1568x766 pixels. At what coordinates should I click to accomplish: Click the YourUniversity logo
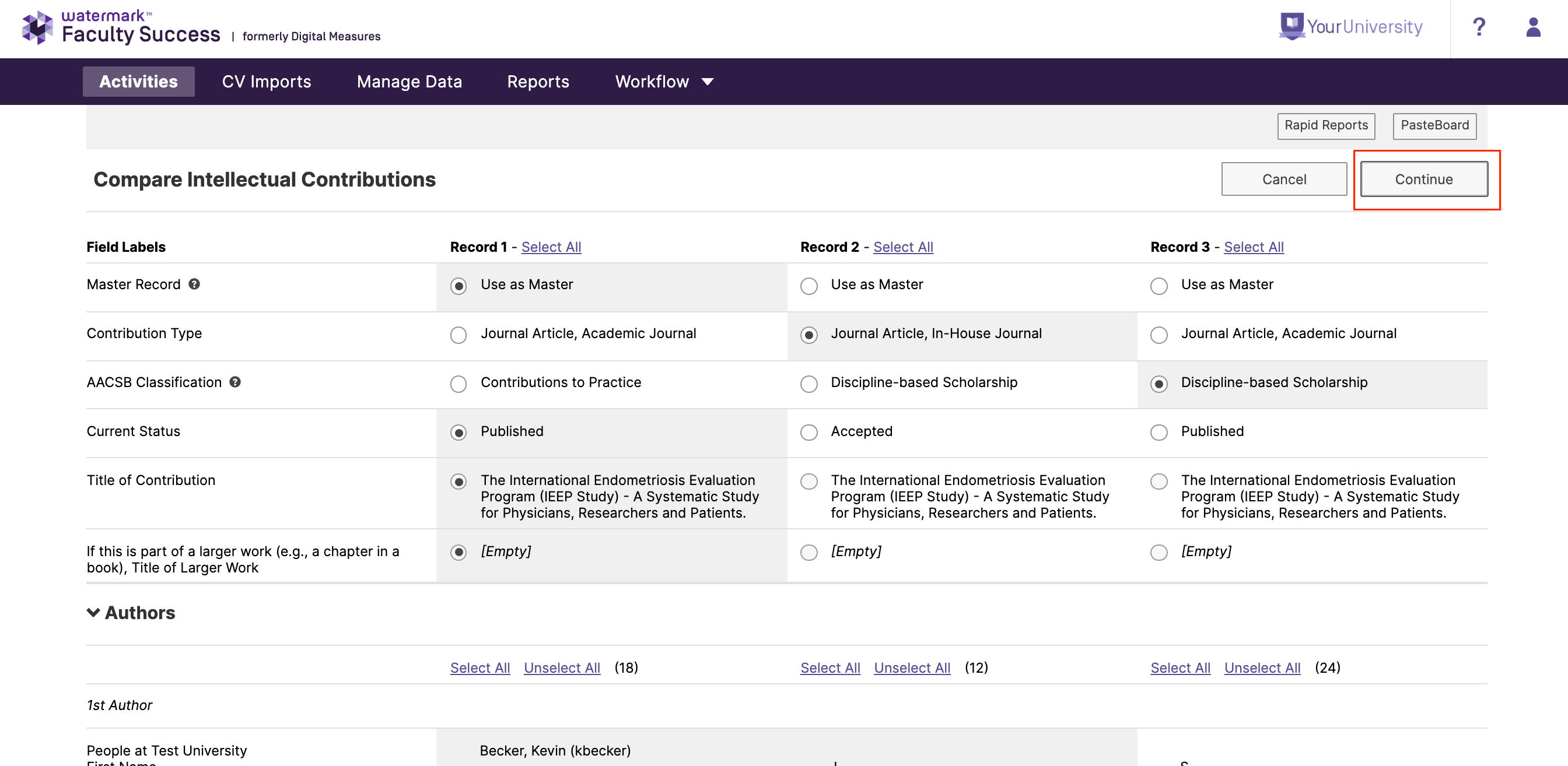point(1352,27)
